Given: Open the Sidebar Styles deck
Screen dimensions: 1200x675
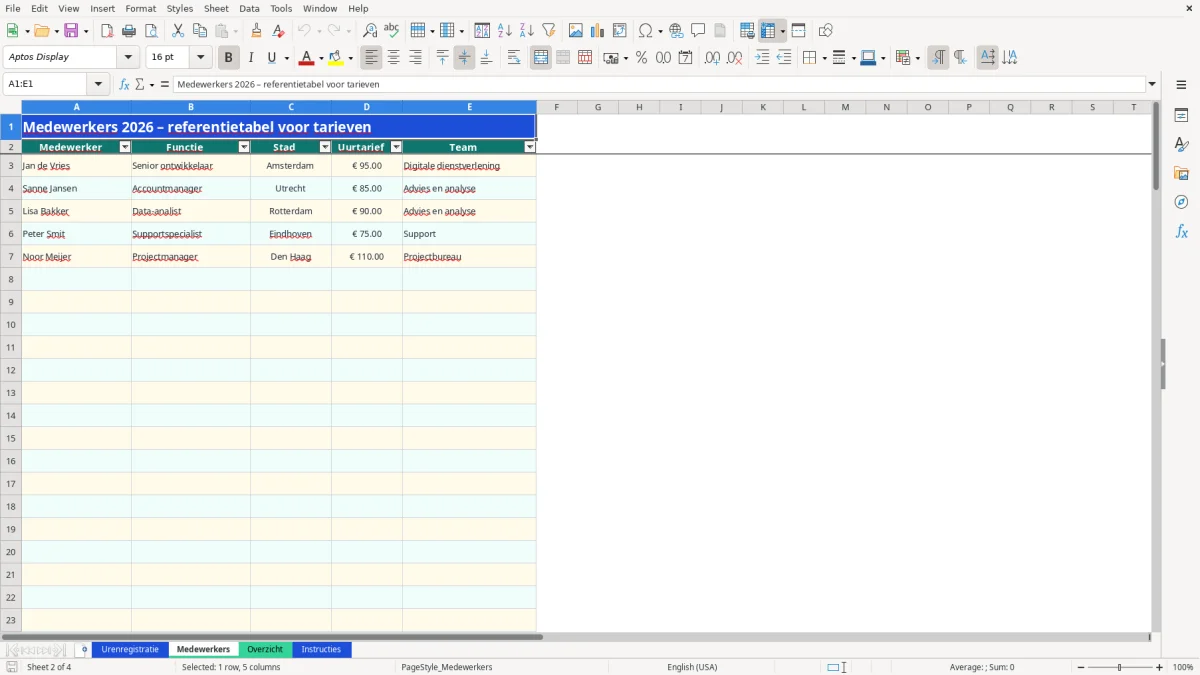Looking at the screenshot, I should click(1181, 144).
